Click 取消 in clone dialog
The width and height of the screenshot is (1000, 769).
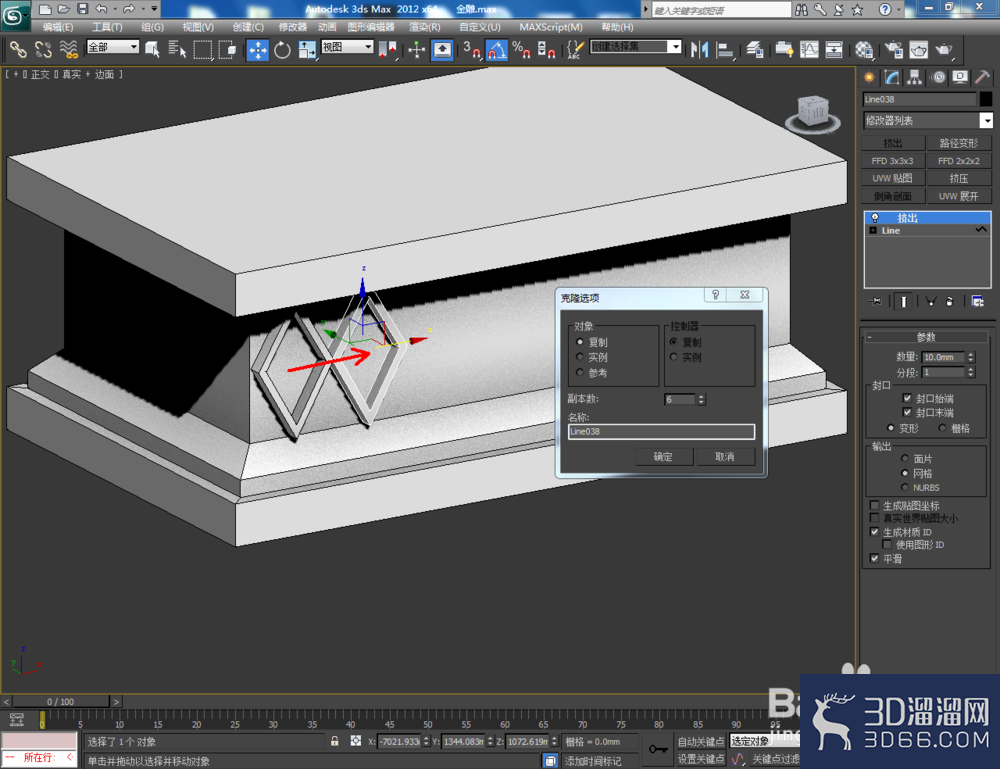[x=724, y=457]
